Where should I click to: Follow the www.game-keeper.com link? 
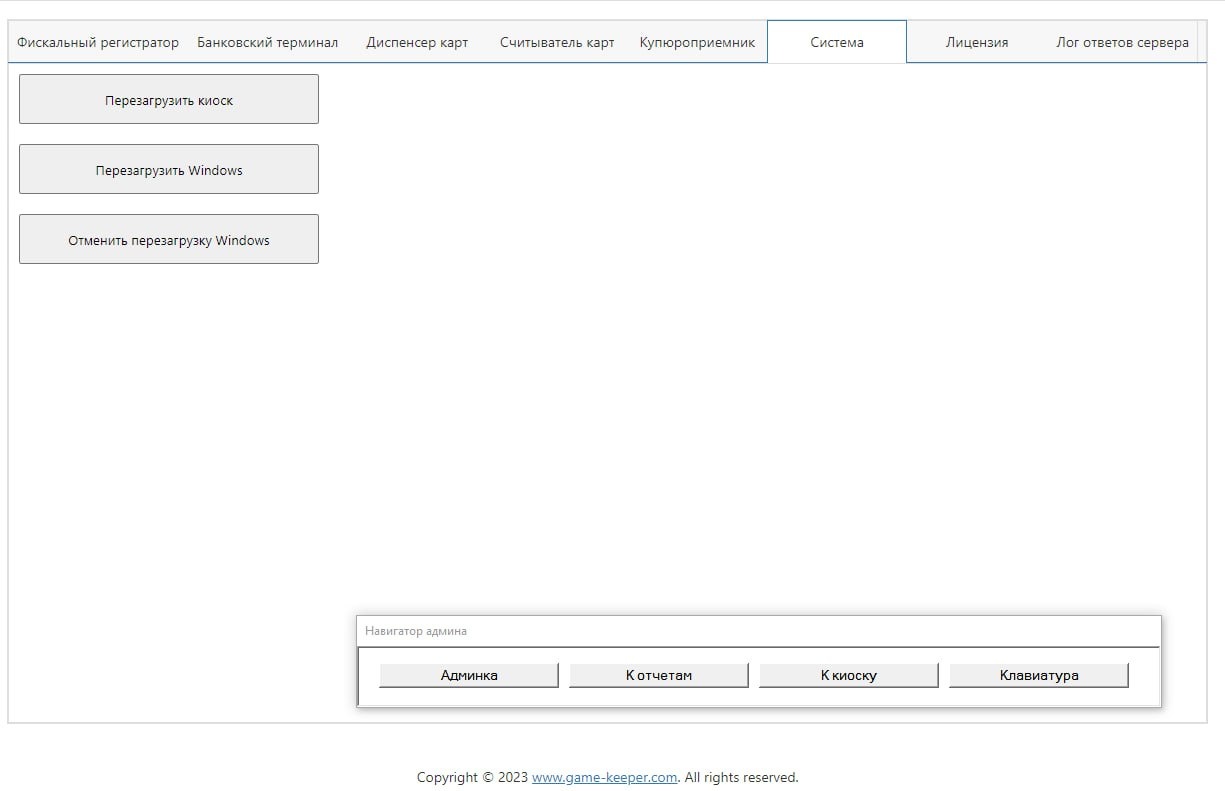click(x=605, y=777)
